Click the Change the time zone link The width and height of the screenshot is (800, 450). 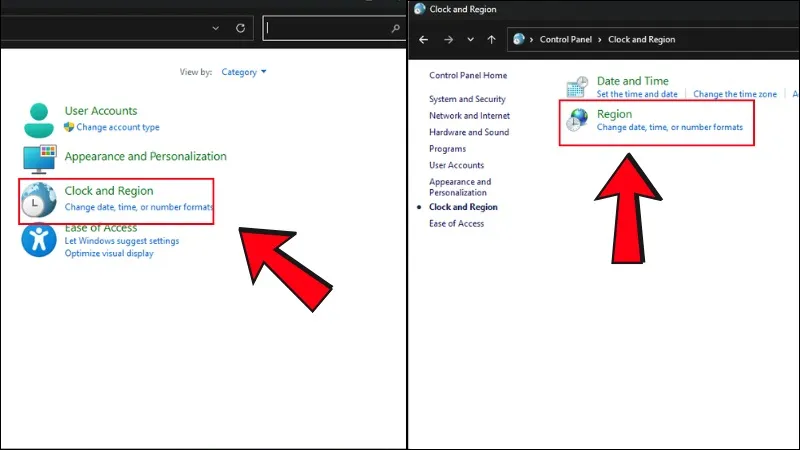(x=735, y=94)
